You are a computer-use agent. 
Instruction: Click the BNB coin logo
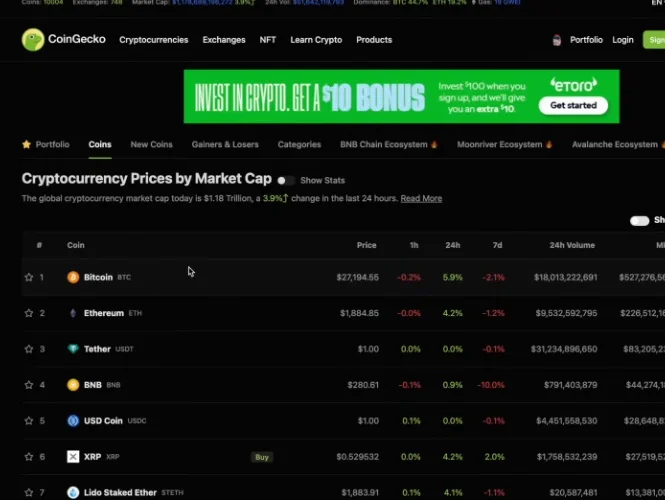(x=73, y=385)
